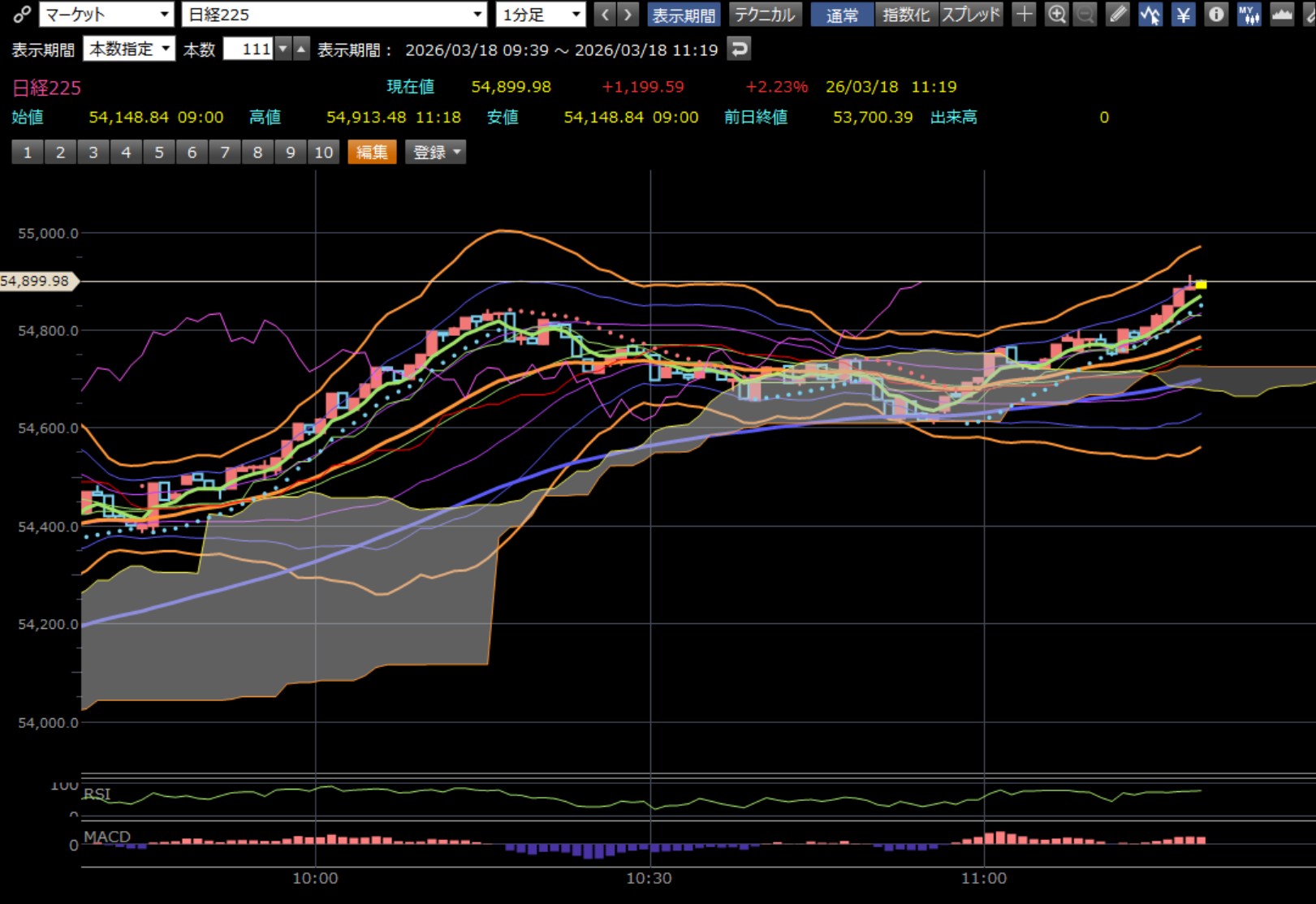Image resolution: width=1316 pixels, height=904 pixels.
Task: Enable スプレッド display mode
Action: (x=971, y=15)
